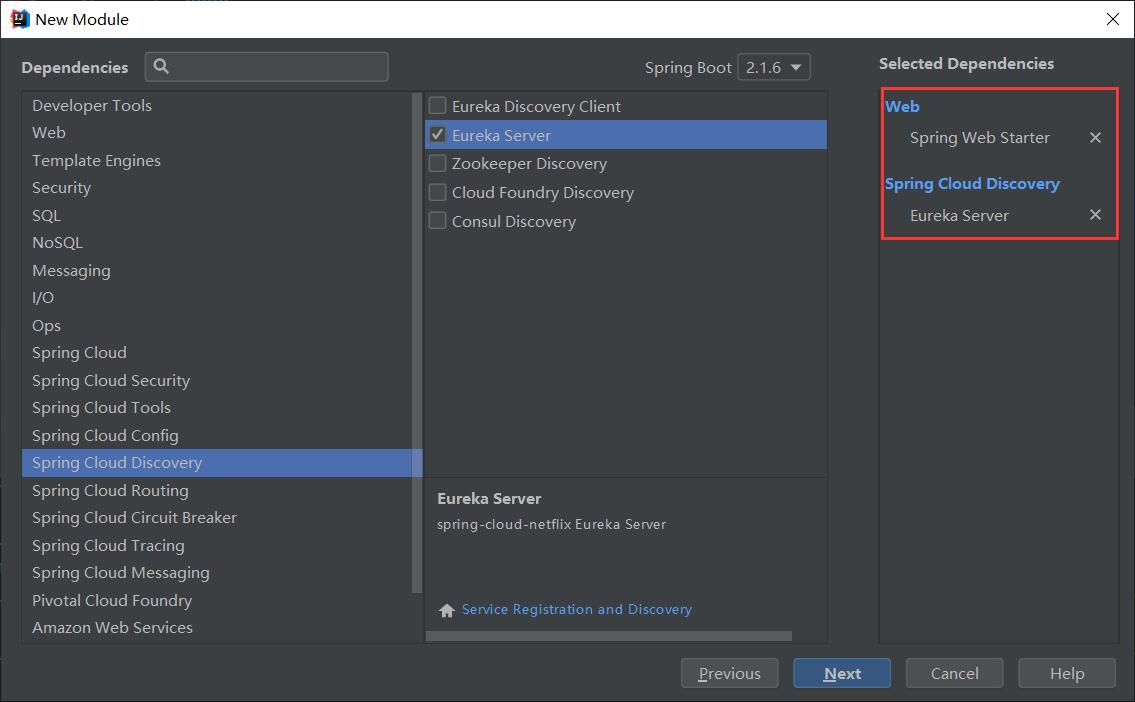Remove Eureka Server from selected dependencies
The width and height of the screenshot is (1135, 702).
point(1095,215)
